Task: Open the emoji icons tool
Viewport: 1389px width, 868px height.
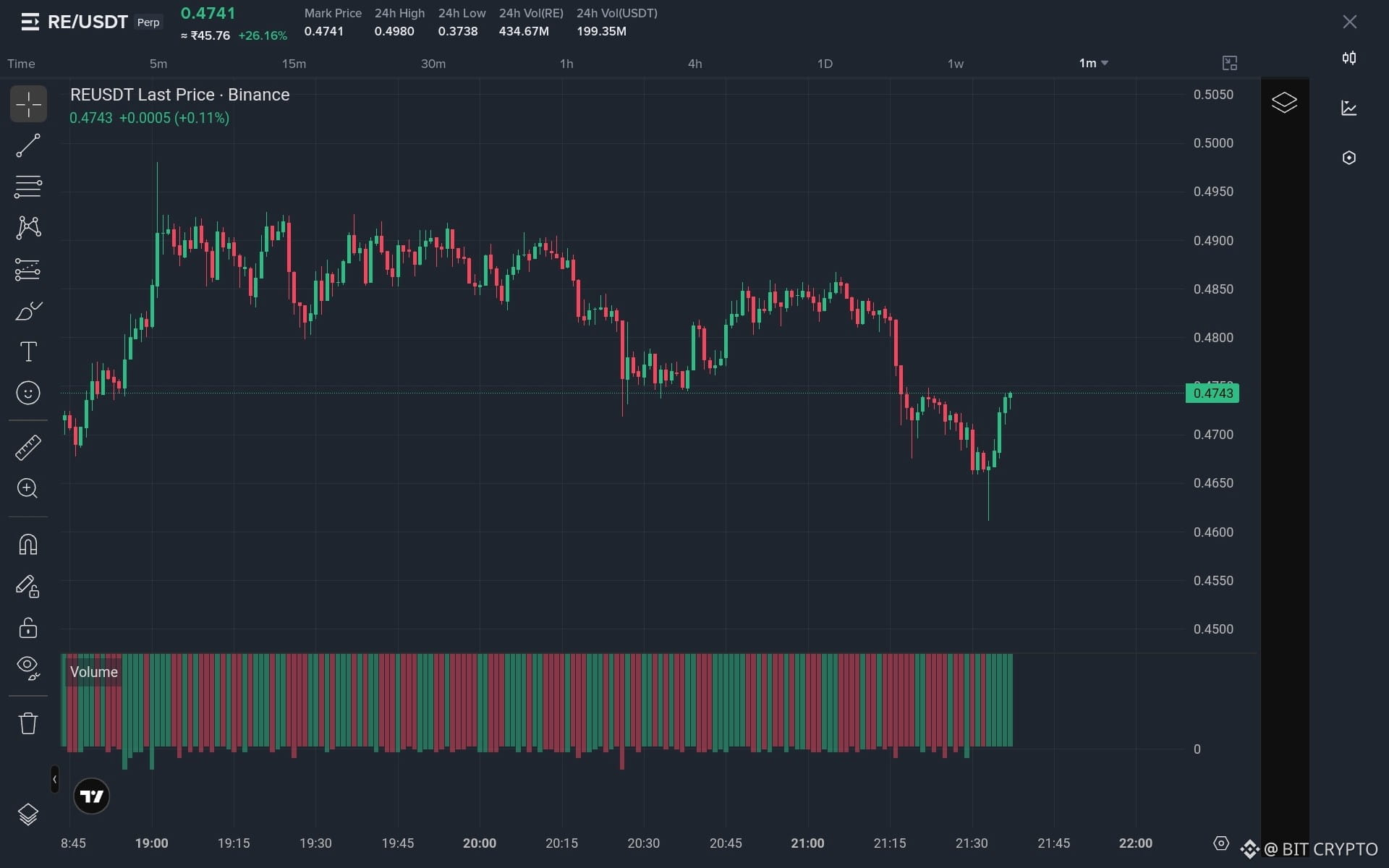Action: click(28, 393)
